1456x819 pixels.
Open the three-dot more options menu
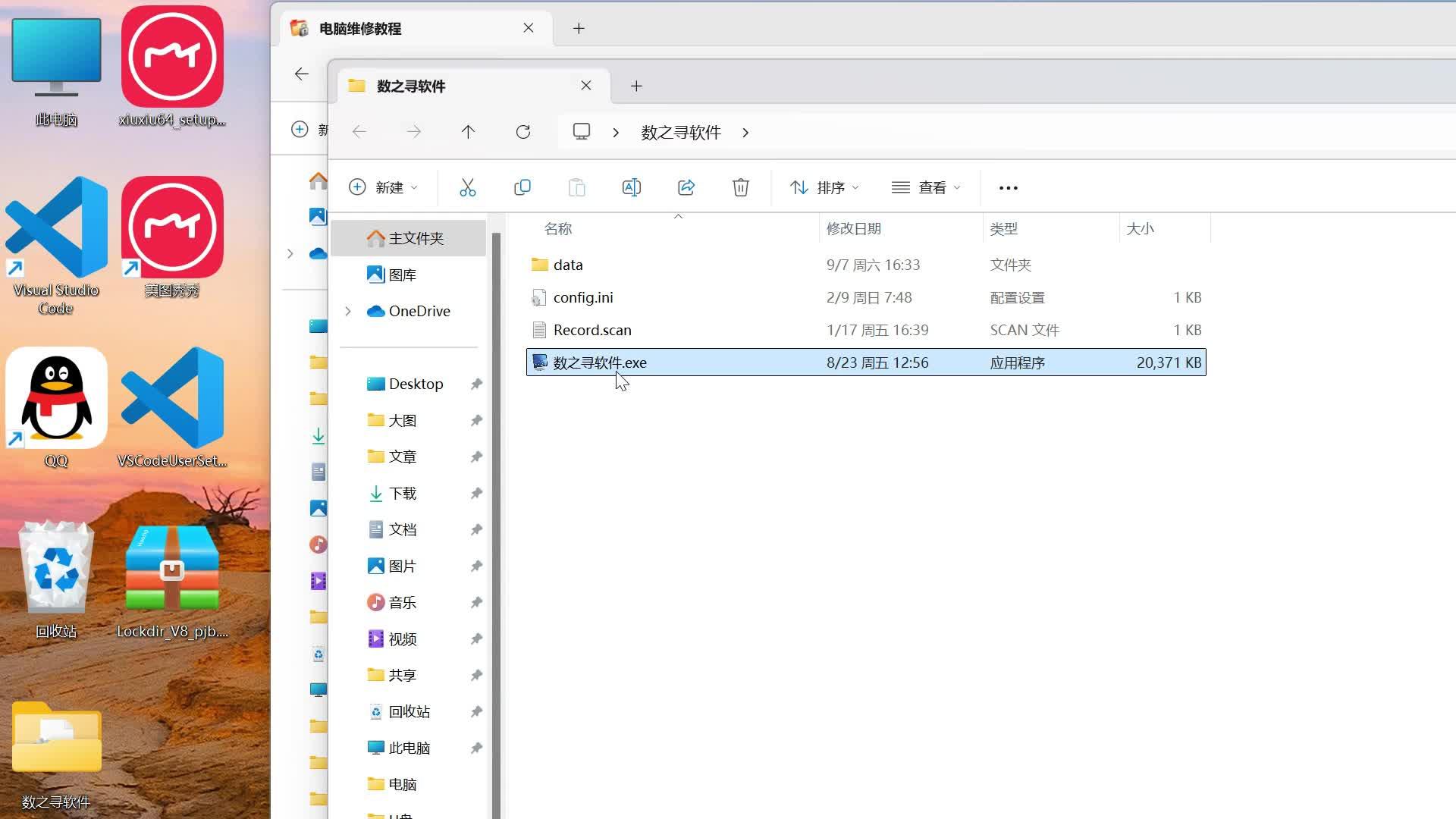coord(1008,188)
